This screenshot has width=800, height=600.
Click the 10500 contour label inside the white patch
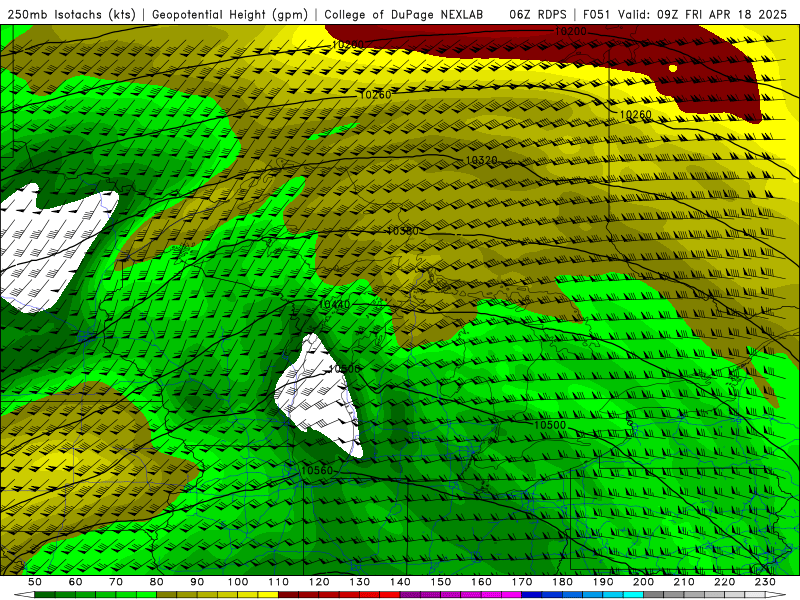point(344,369)
